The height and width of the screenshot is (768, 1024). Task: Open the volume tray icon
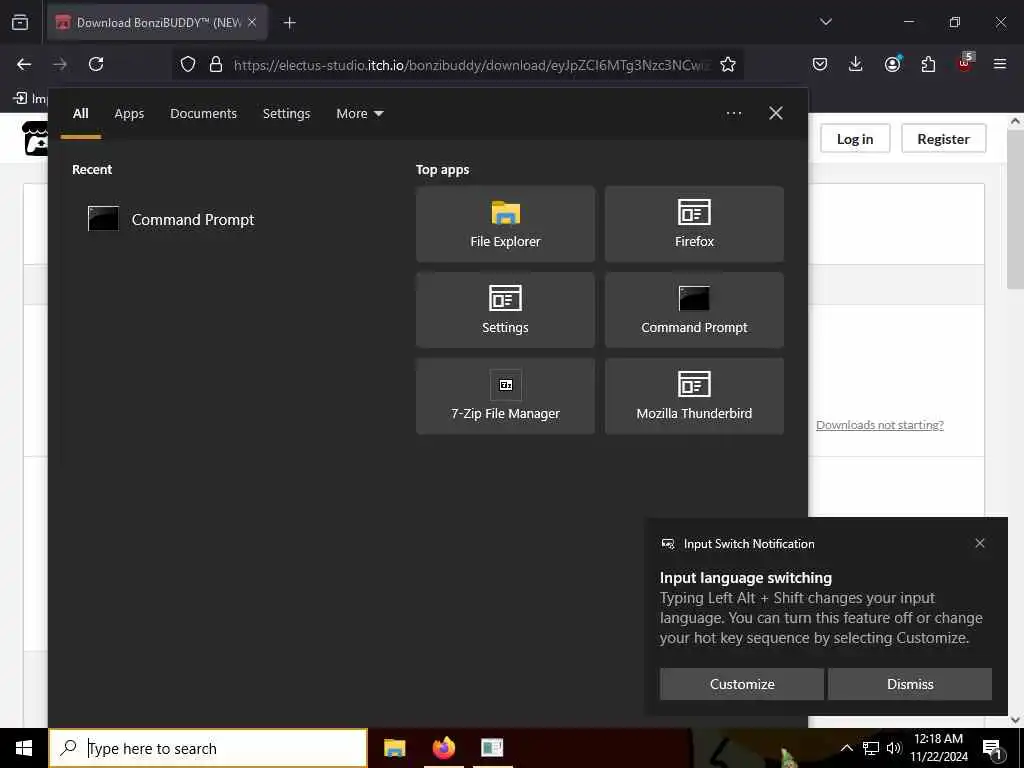click(x=894, y=748)
